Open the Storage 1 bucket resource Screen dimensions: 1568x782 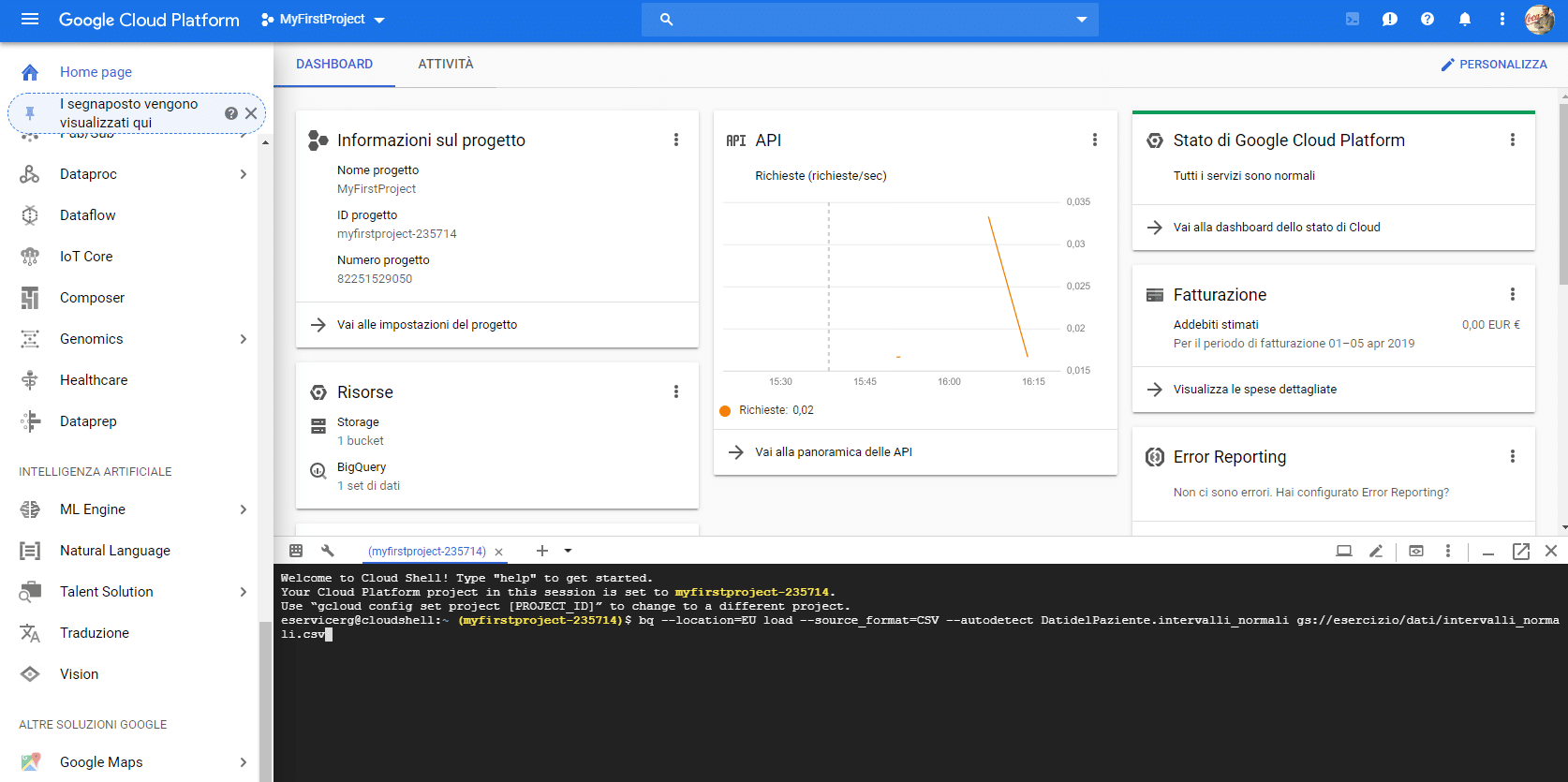tap(361, 432)
